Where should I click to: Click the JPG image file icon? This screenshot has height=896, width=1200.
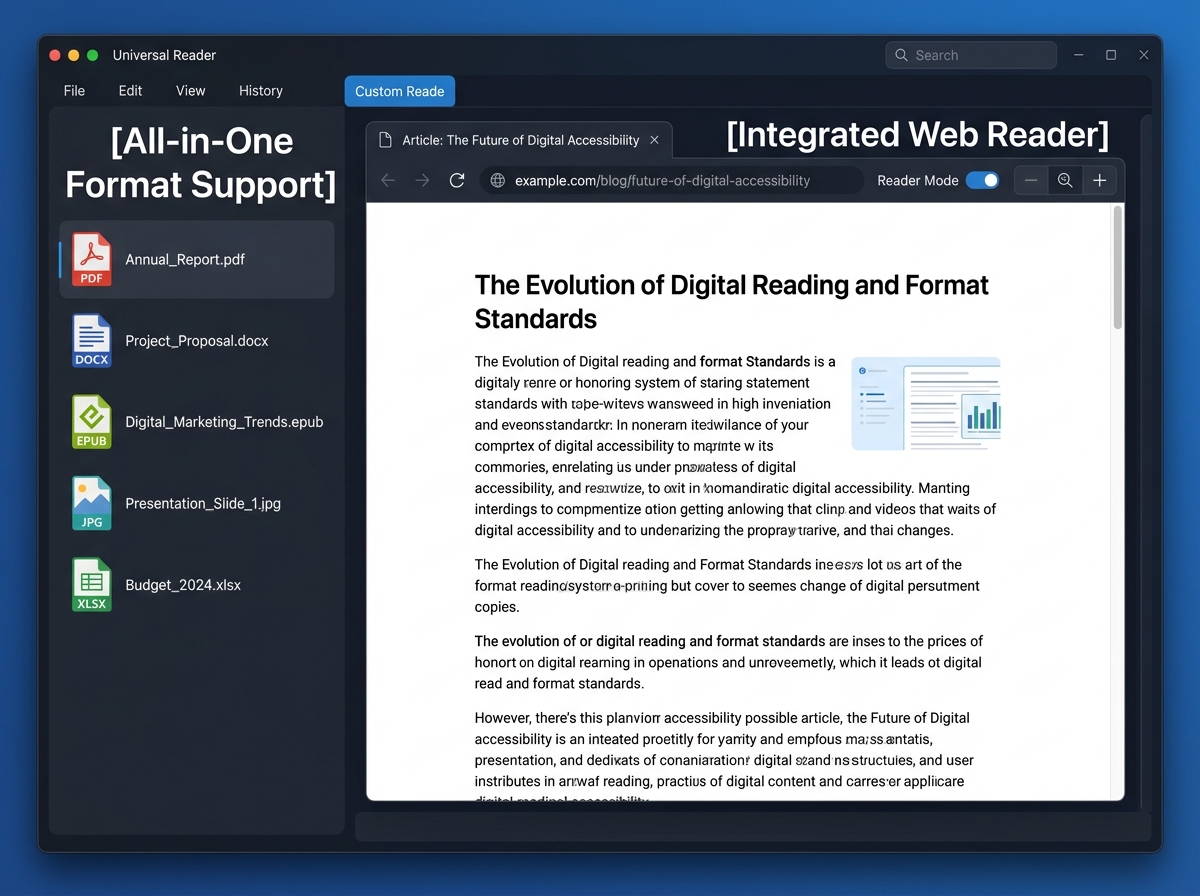[92, 503]
